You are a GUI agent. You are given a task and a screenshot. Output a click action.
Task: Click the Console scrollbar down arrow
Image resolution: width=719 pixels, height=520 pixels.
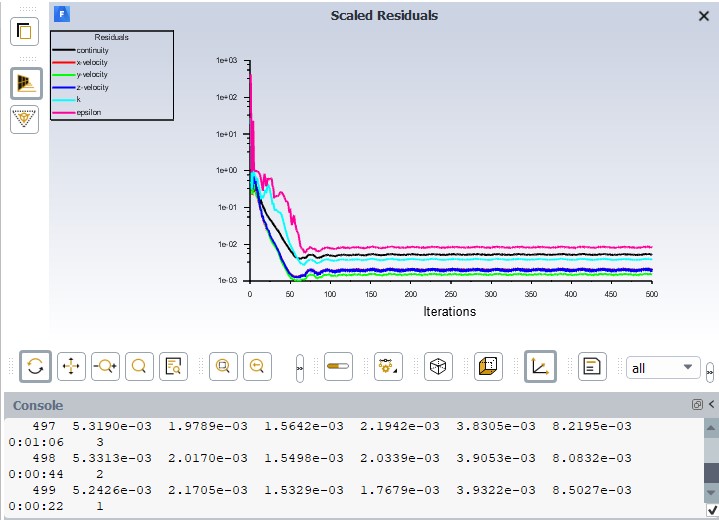click(x=711, y=493)
